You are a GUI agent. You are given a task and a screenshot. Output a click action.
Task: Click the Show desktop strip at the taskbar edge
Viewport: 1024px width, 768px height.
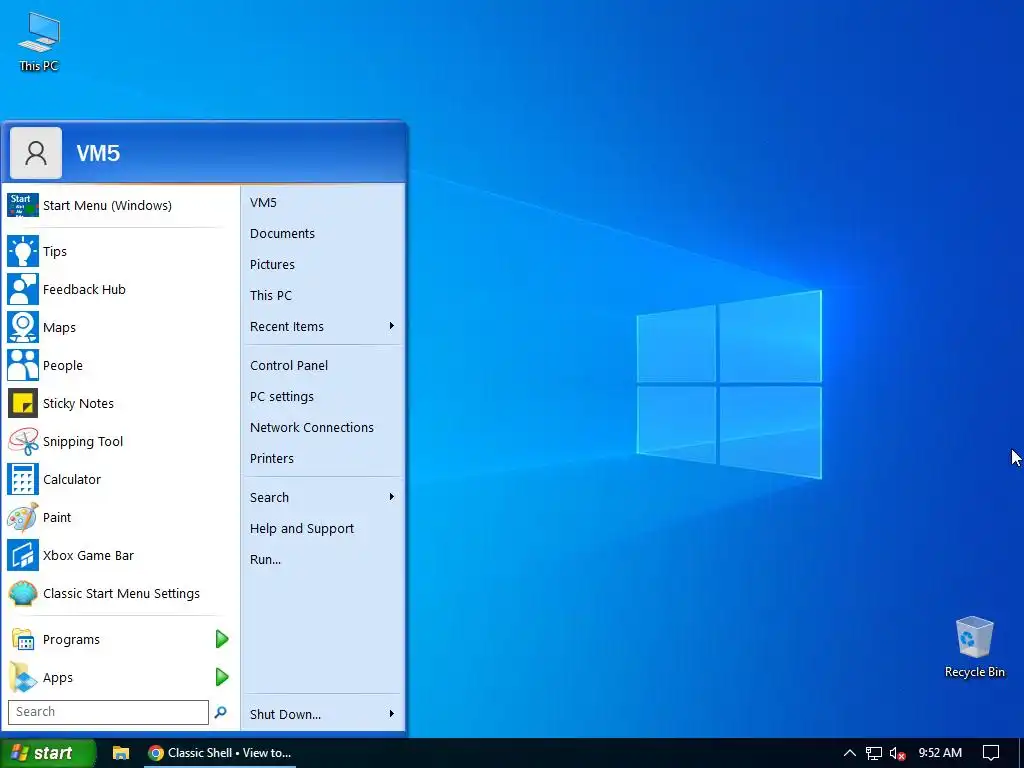click(1021, 753)
